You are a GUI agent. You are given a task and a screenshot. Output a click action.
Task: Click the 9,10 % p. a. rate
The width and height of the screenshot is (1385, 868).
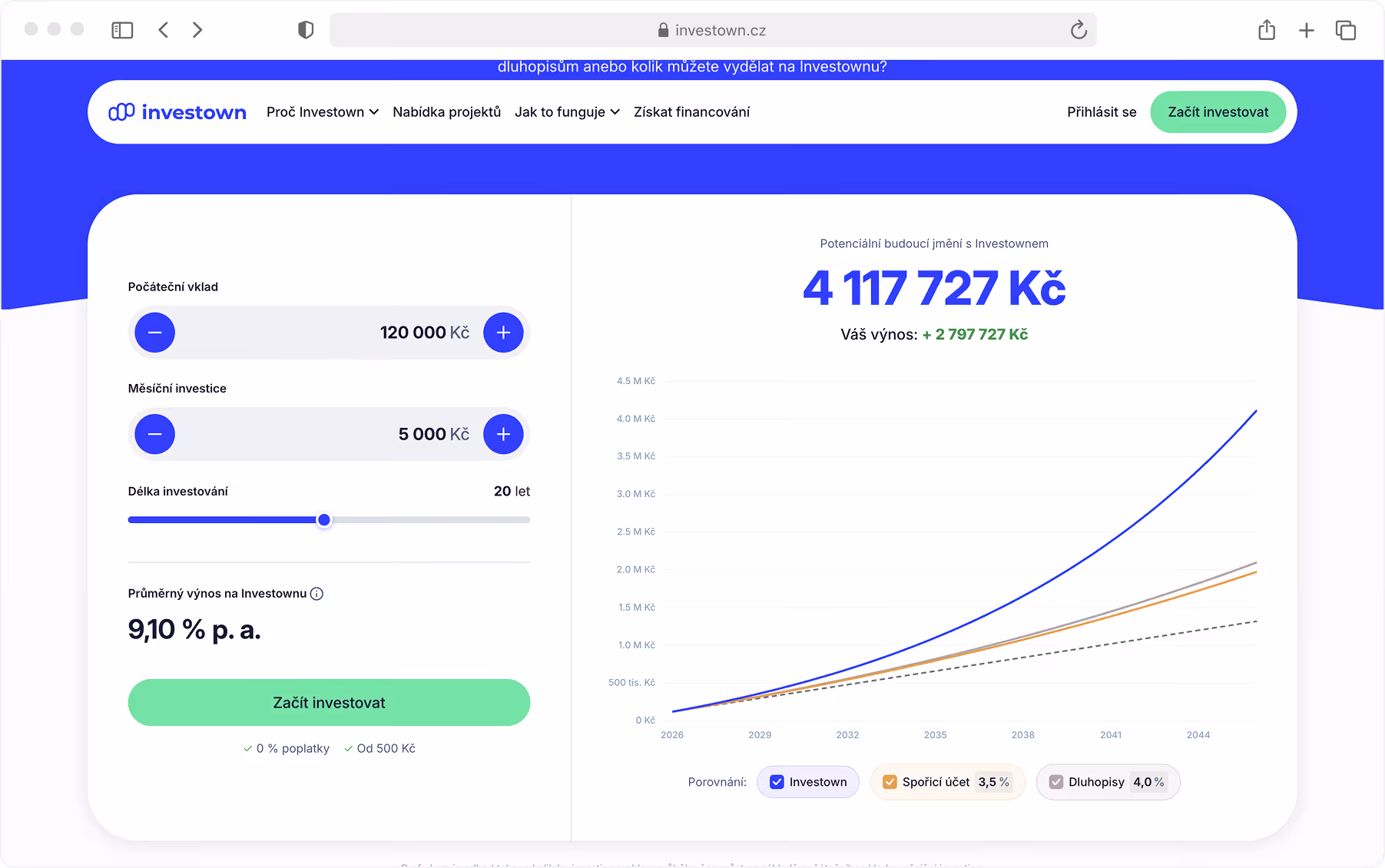point(194,630)
